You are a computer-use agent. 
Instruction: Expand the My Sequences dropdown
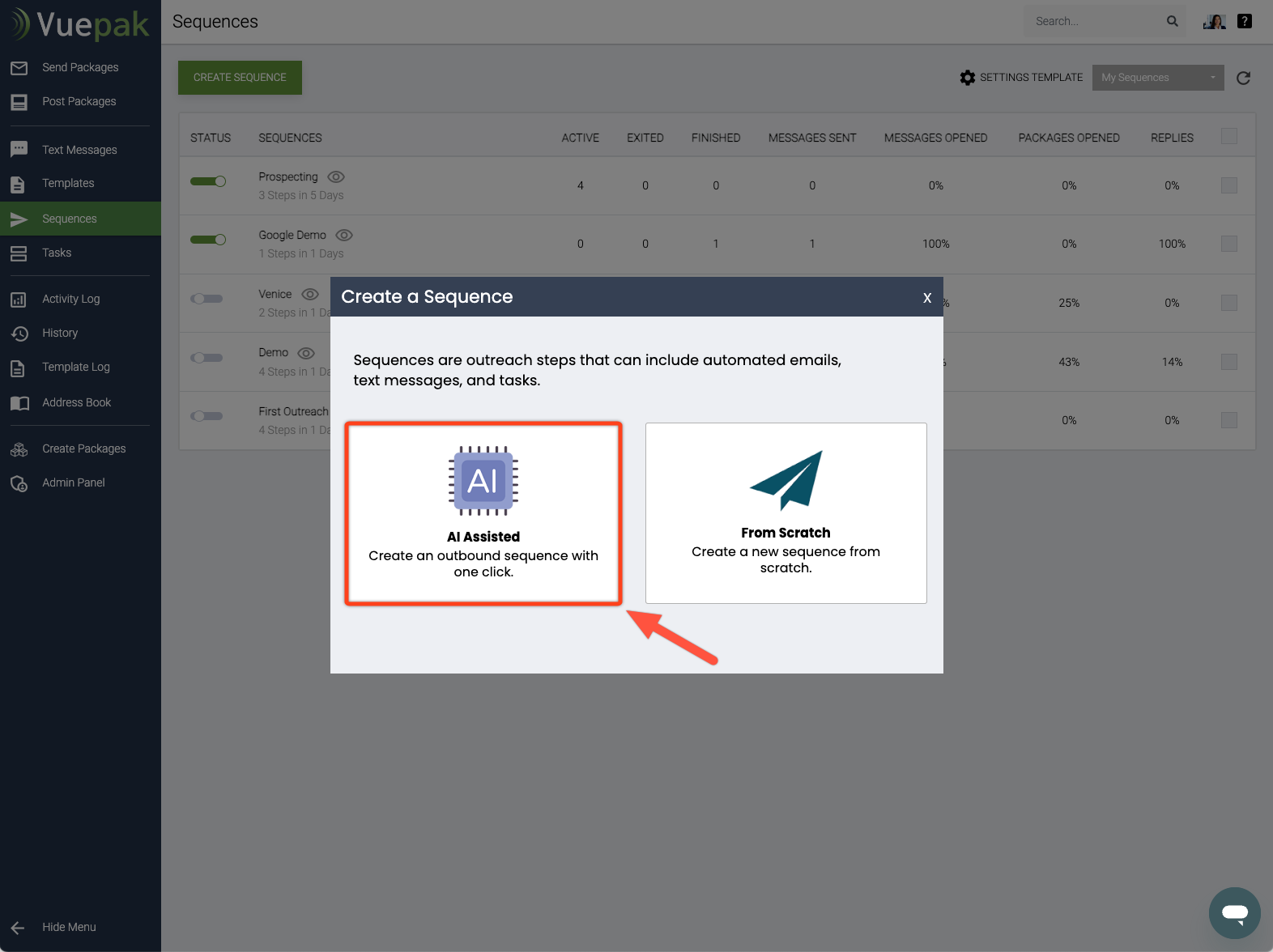[1157, 78]
